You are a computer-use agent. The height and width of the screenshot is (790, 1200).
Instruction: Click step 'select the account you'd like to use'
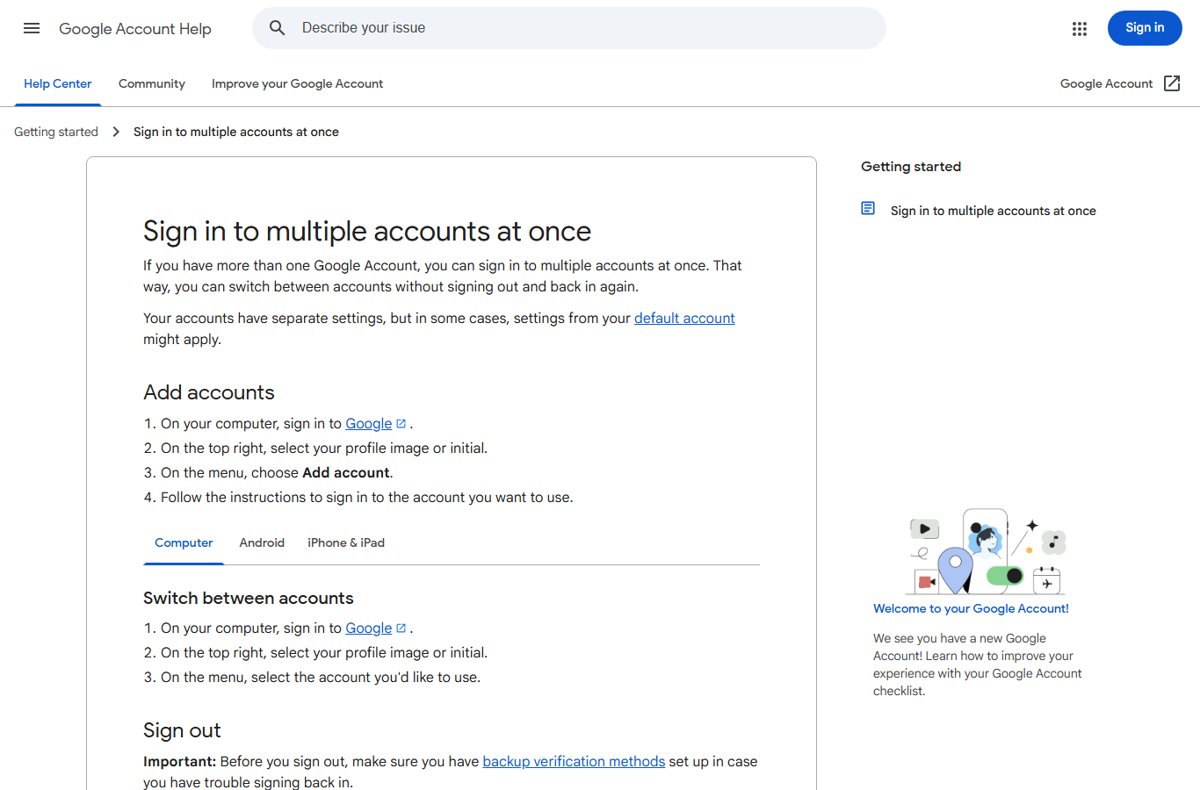[x=320, y=677]
